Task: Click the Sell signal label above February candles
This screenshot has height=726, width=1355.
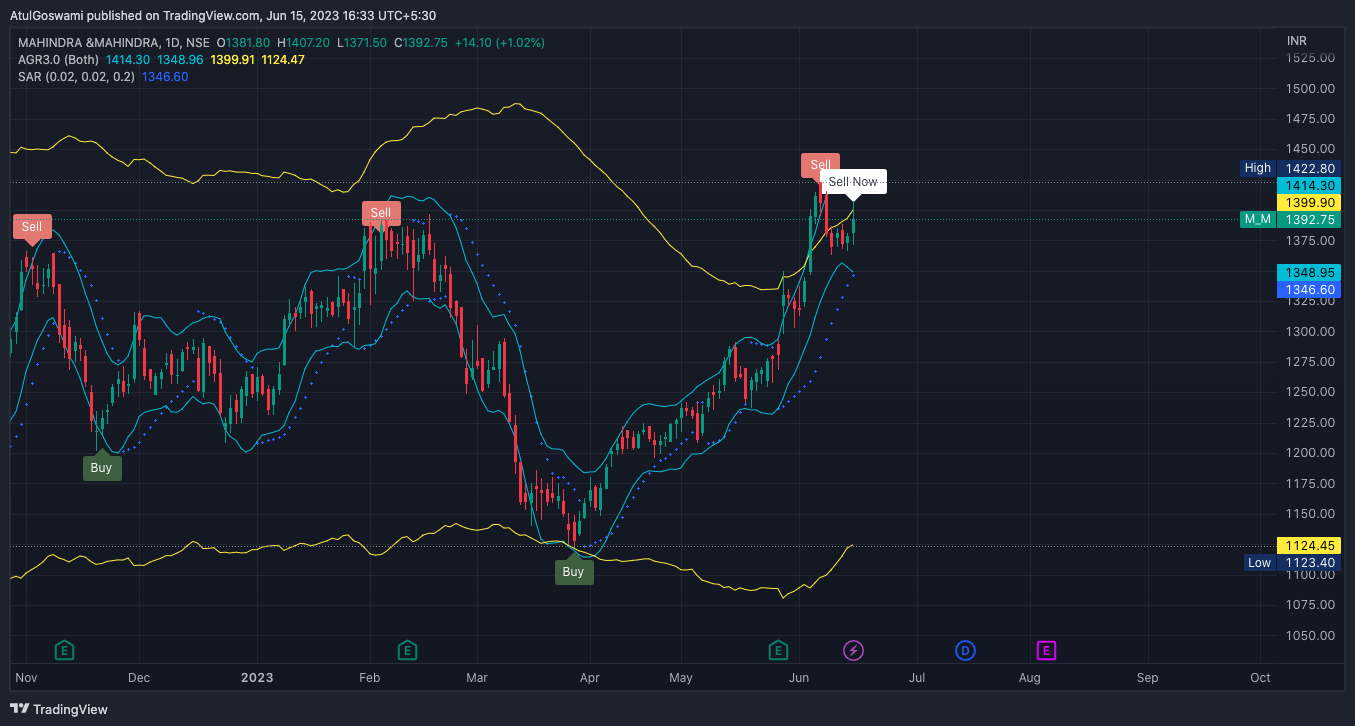Action: point(381,213)
